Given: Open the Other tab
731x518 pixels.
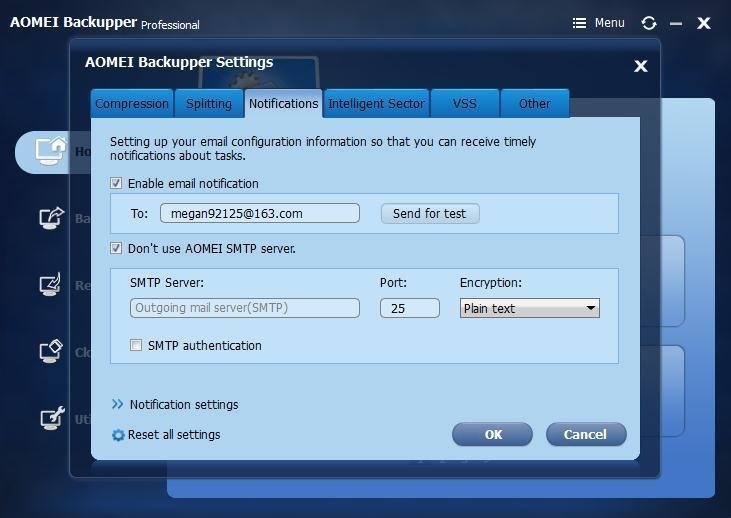Looking at the screenshot, I should click(535, 104).
